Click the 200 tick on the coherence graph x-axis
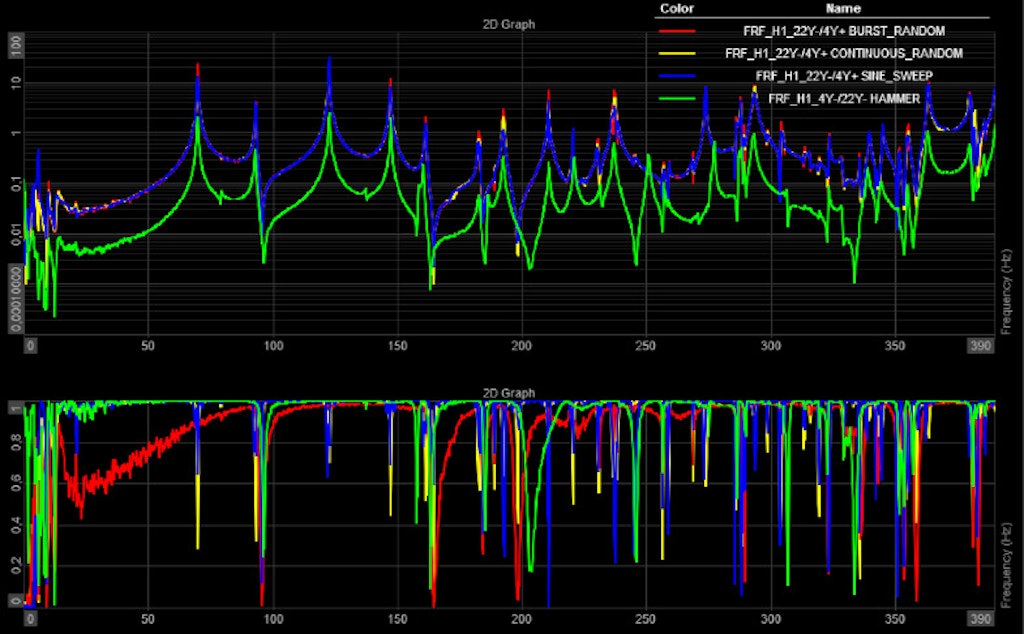 [521, 618]
